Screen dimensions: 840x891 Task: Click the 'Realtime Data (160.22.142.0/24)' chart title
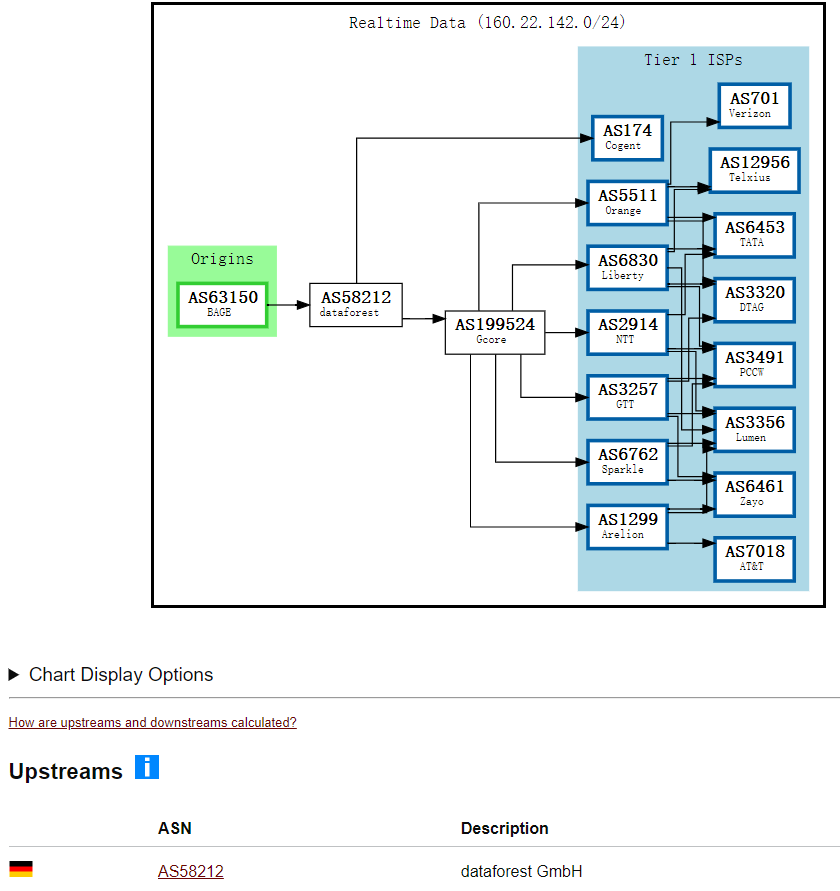point(487,23)
